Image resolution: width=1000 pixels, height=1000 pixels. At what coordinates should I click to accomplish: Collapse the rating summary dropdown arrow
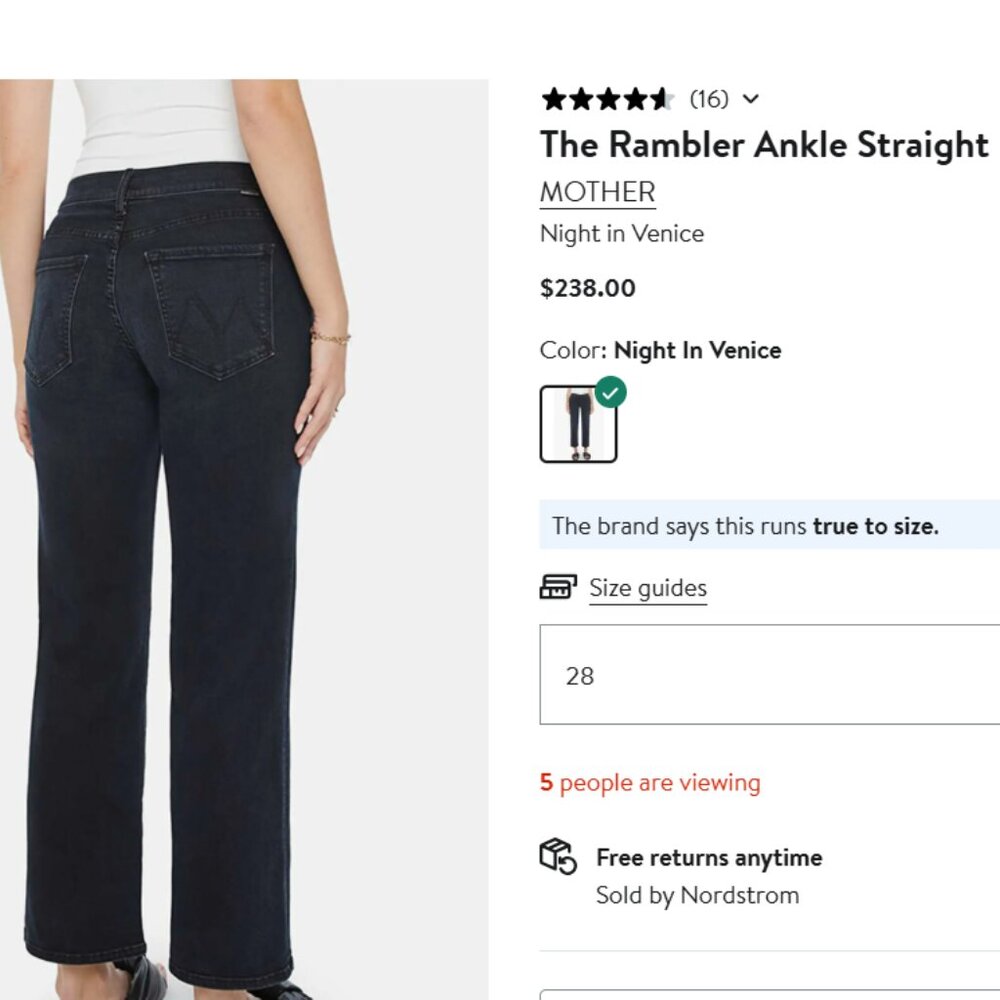[752, 99]
